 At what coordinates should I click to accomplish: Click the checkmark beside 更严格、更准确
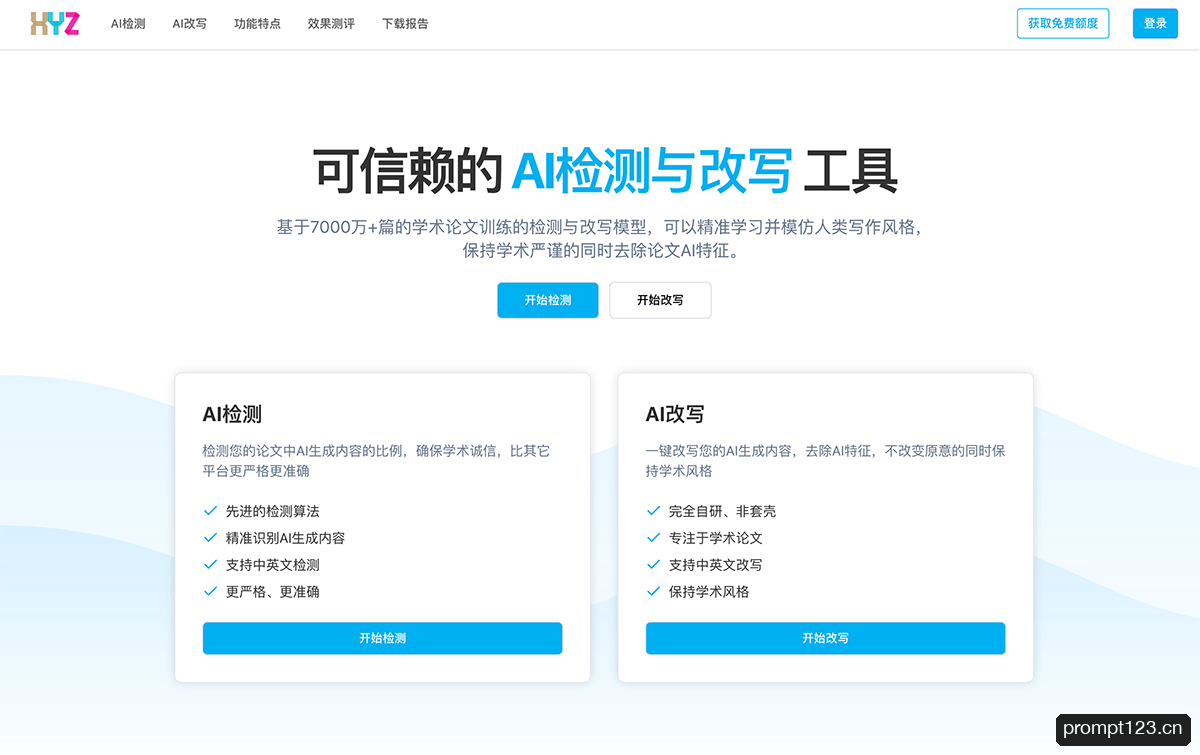[x=210, y=591]
